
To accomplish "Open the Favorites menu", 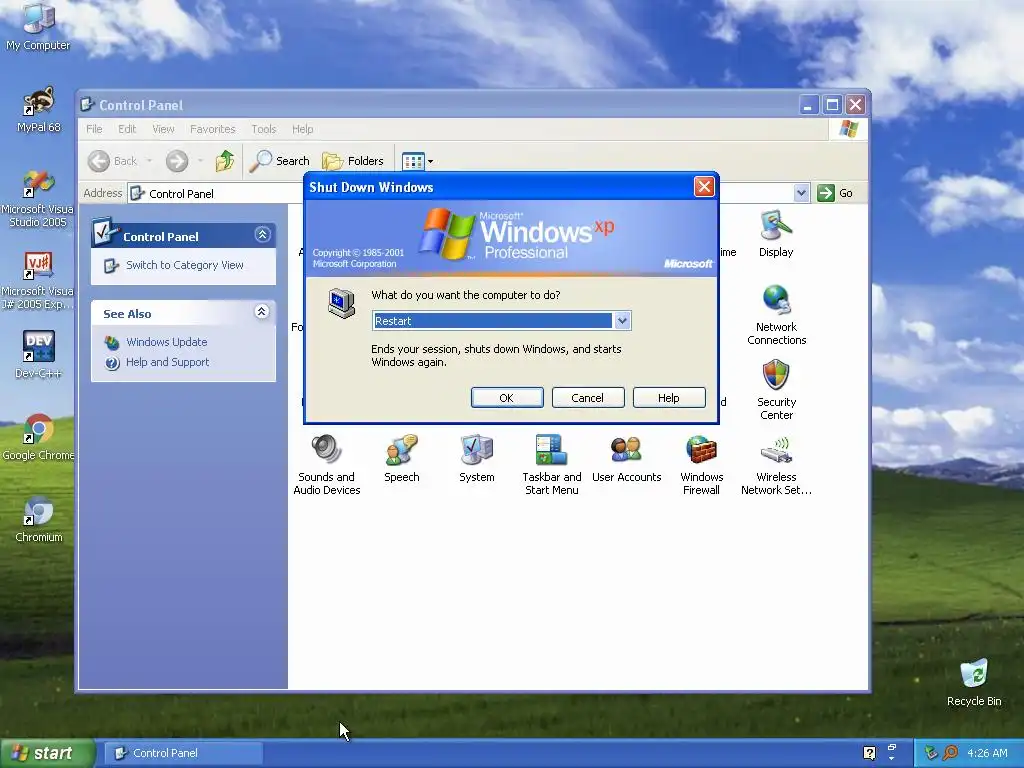I will pyautogui.click(x=212, y=129).
